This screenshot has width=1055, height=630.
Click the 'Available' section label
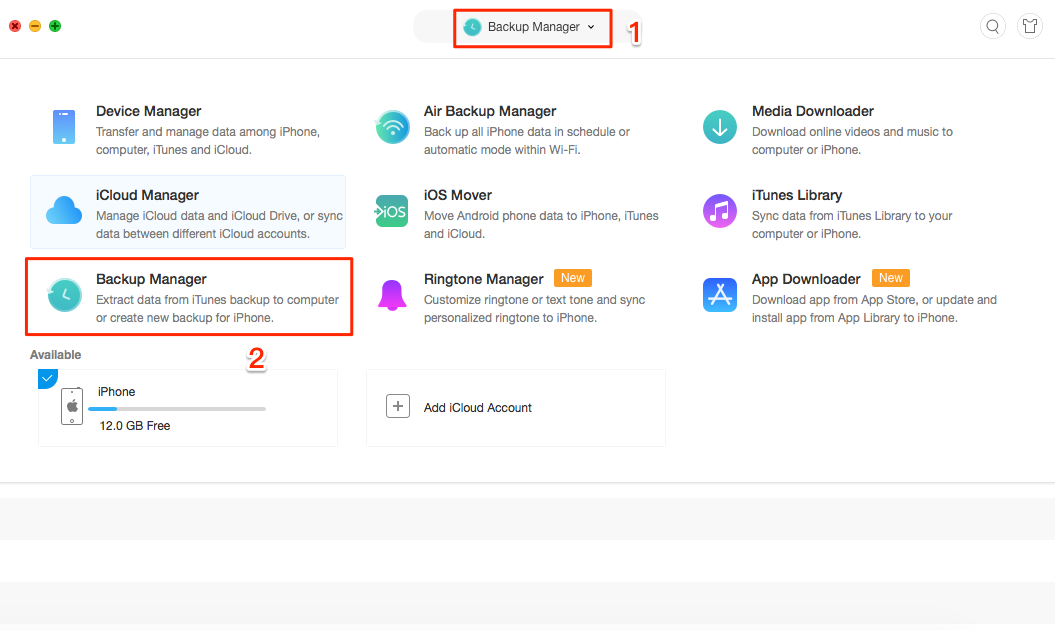55,355
